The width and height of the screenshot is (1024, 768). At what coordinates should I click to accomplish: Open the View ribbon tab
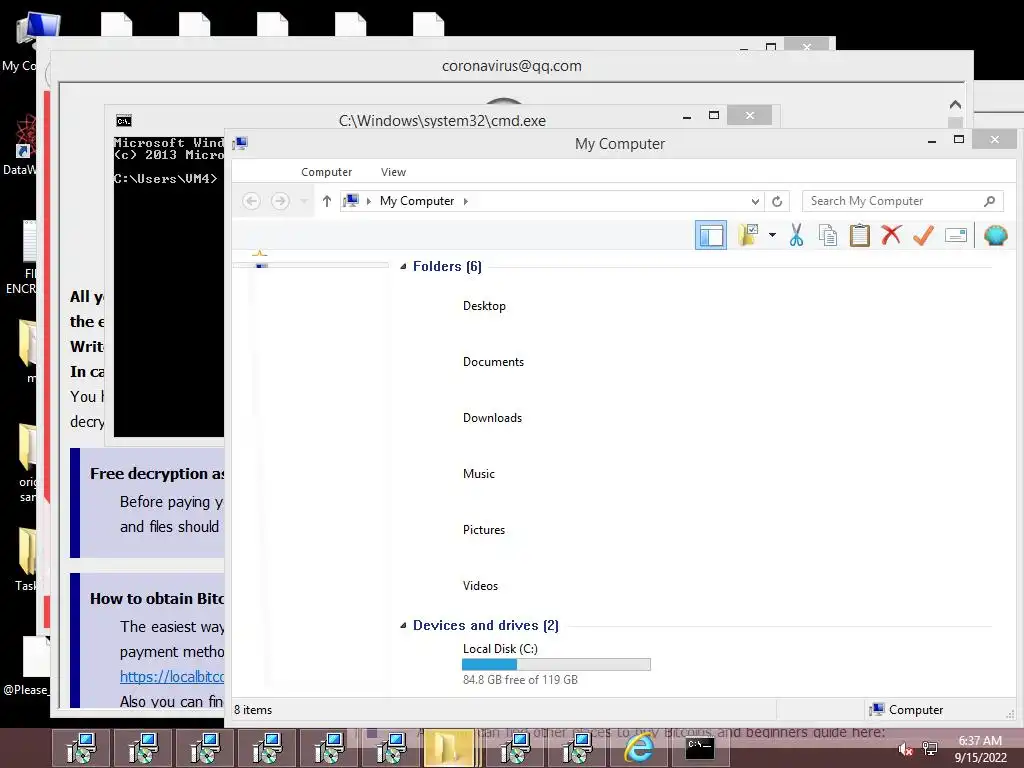393,172
